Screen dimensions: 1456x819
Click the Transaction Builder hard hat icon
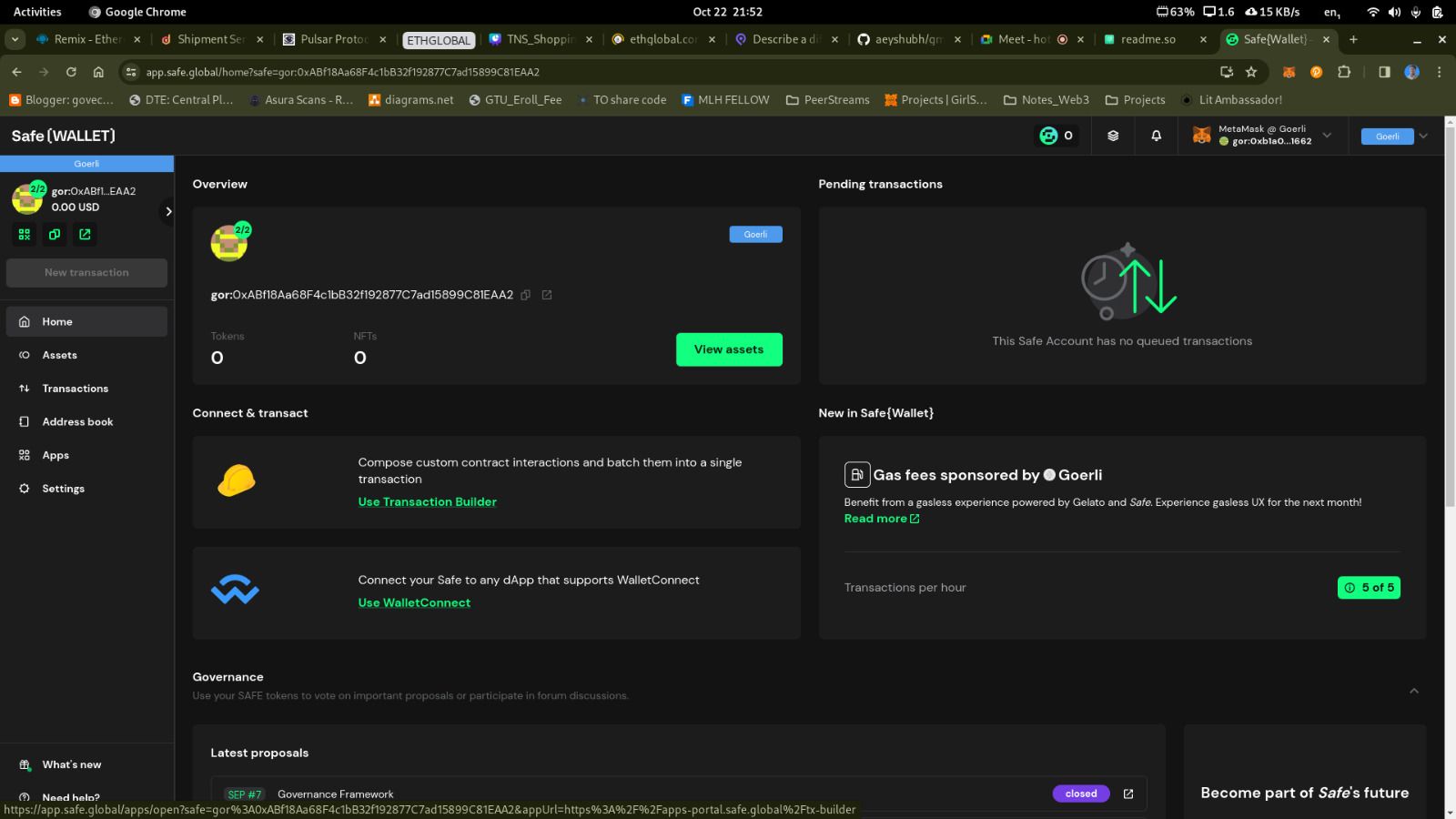point(237,480)
